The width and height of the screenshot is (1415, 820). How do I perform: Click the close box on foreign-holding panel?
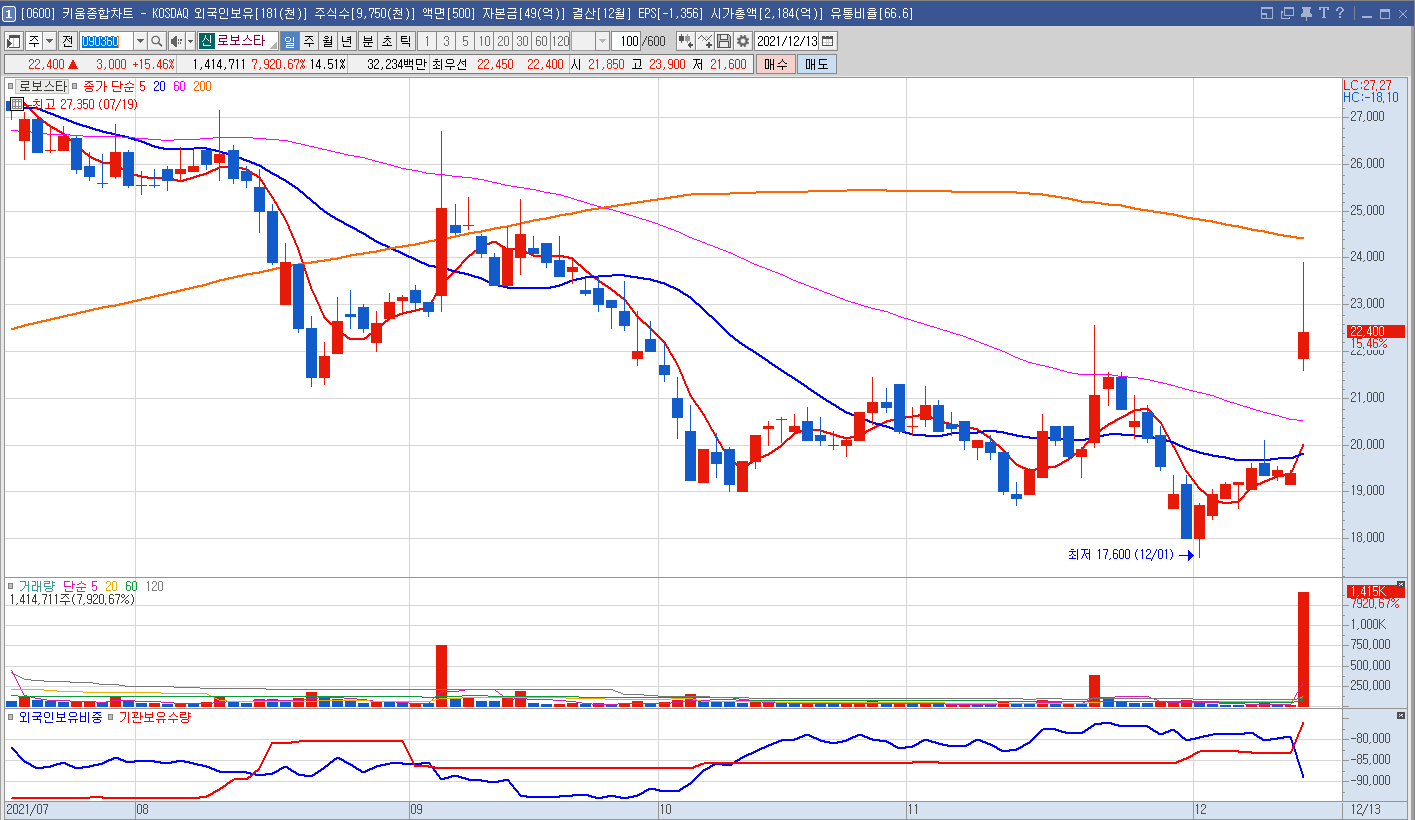(1400, 715)
